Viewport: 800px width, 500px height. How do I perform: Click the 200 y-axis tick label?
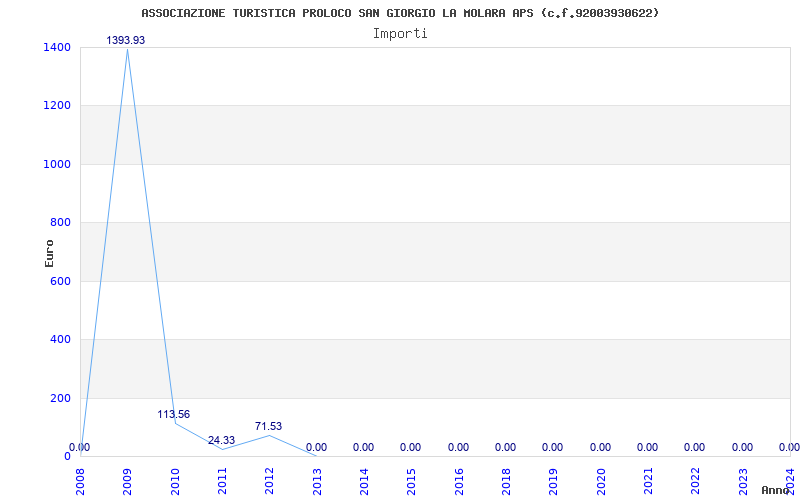click(x=60, y=398)
